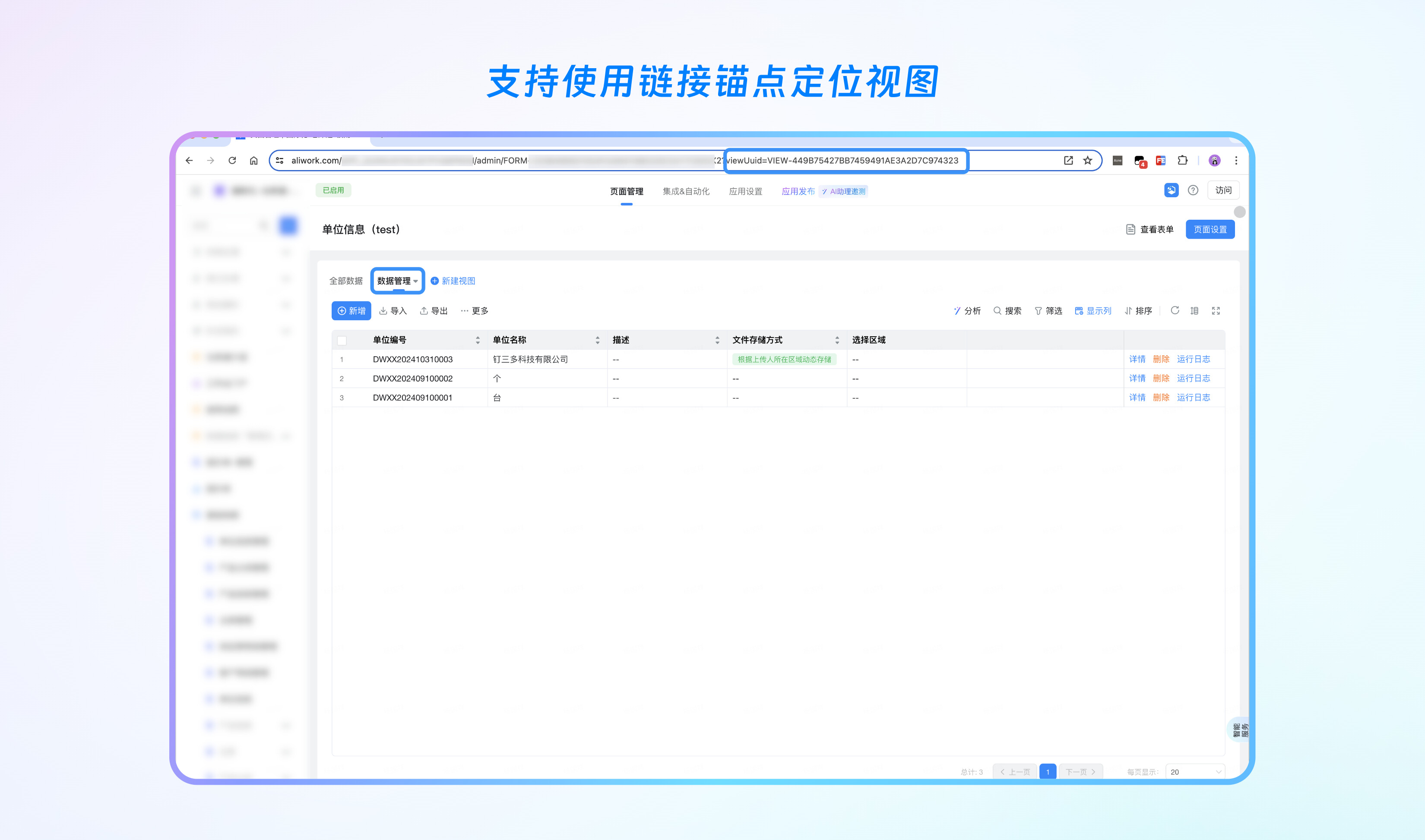Screen dimensions: 1425x840
Task: Click the row height adjust icon
Action: [x=1194, y=311]
